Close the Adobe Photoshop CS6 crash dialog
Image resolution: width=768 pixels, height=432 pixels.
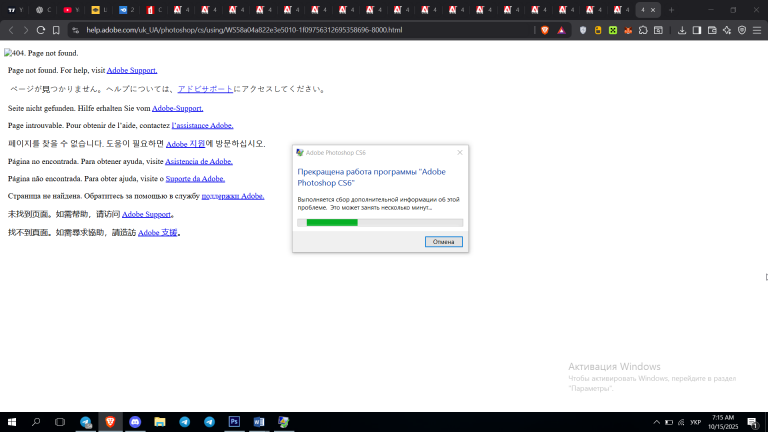pyautogui.click(x=460, y=152)
